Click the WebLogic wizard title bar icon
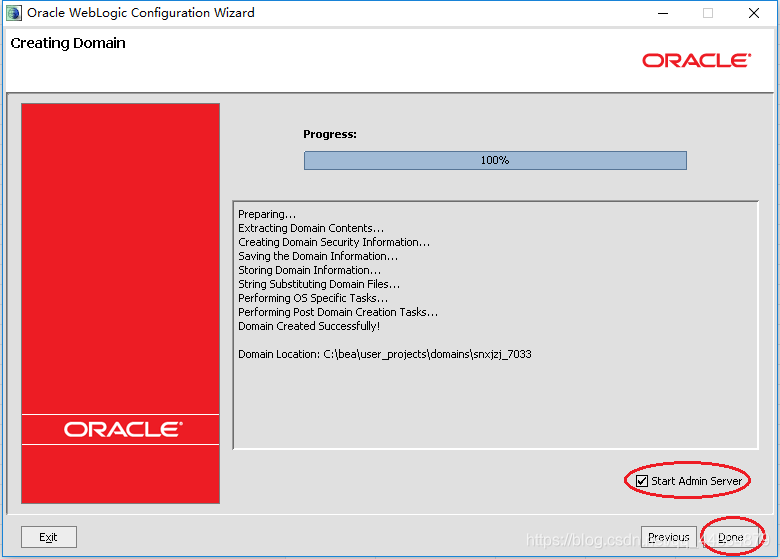This screenshot has width=780, height=559. click(14, 13)
